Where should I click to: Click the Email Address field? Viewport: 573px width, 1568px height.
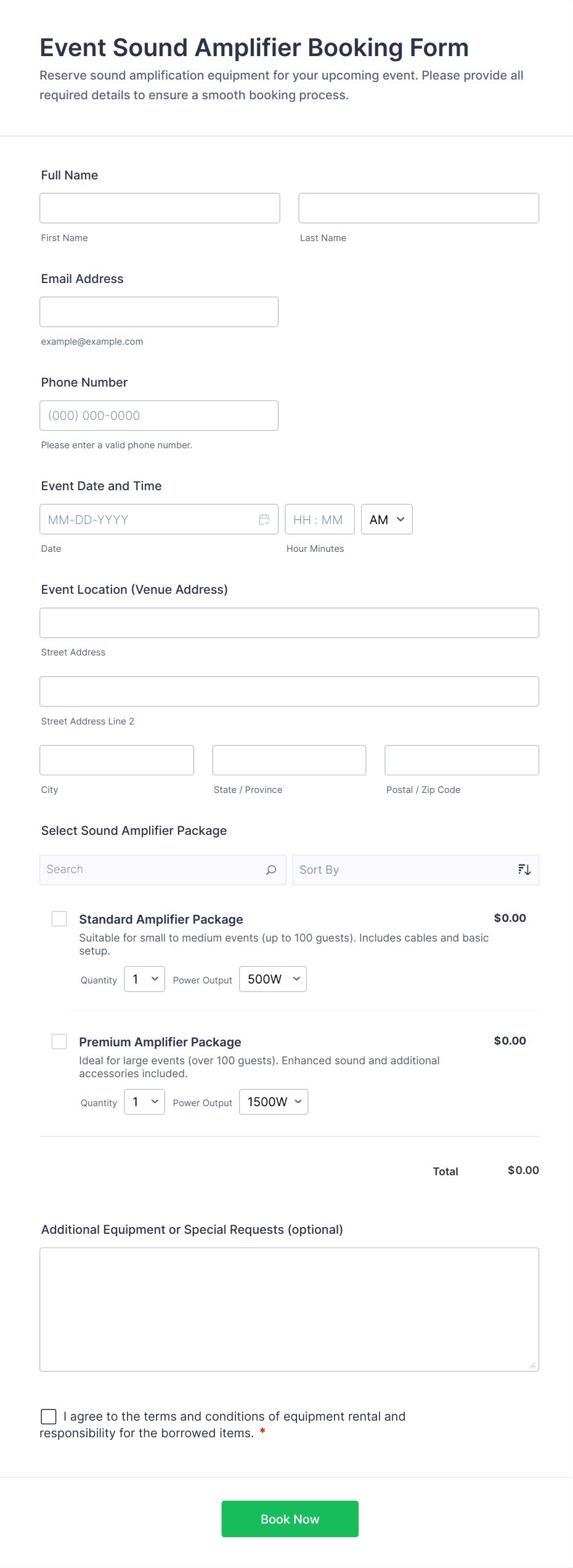[x=159, y=312]
